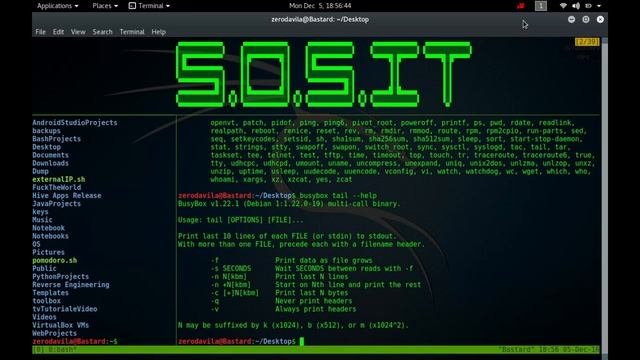Click the -n +N[kbm] option line
Screen dimensions: 640x360
click(x=316, y=284)
